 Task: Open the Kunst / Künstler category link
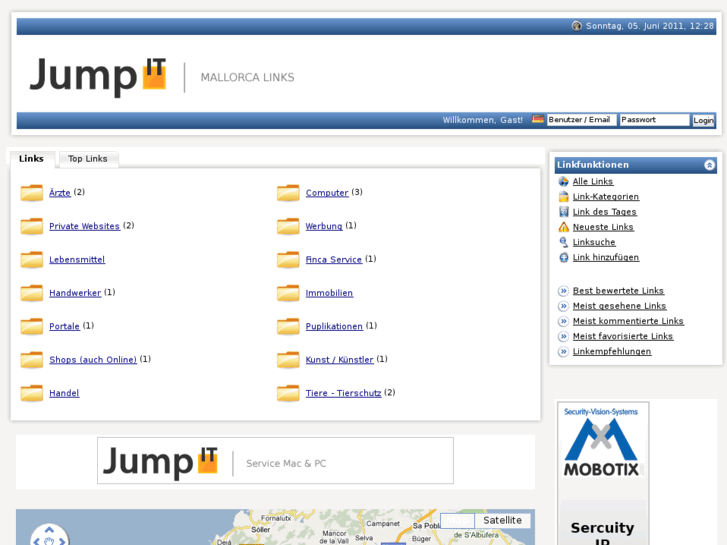pos(339,359)
